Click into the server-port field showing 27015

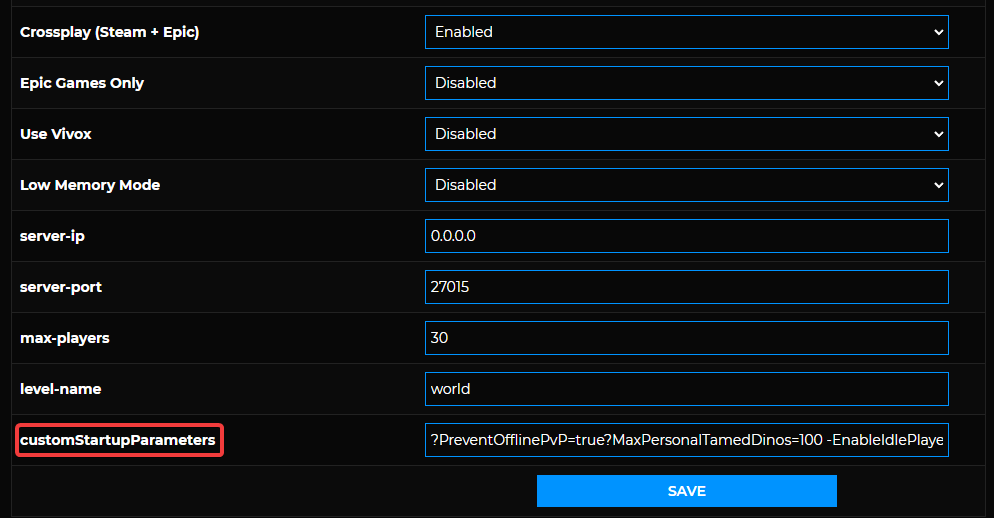tap(687, 287)
